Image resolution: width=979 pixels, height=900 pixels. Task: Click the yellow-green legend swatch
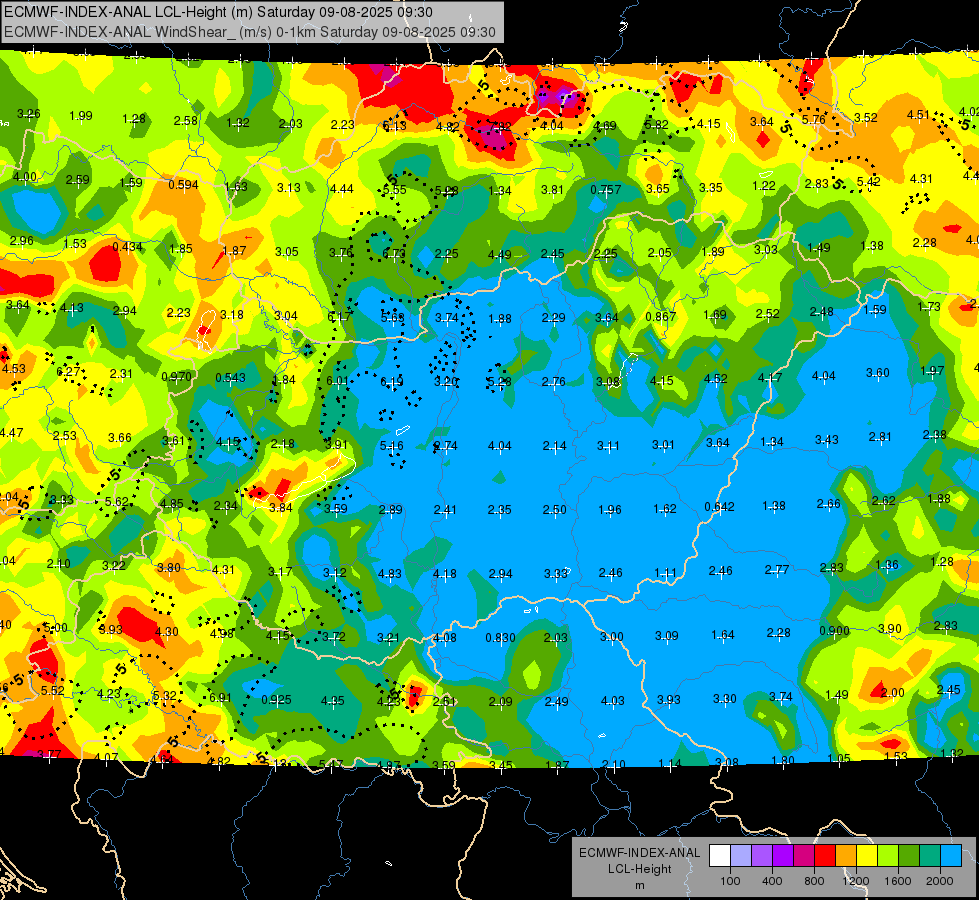click(x=888, y=856)
